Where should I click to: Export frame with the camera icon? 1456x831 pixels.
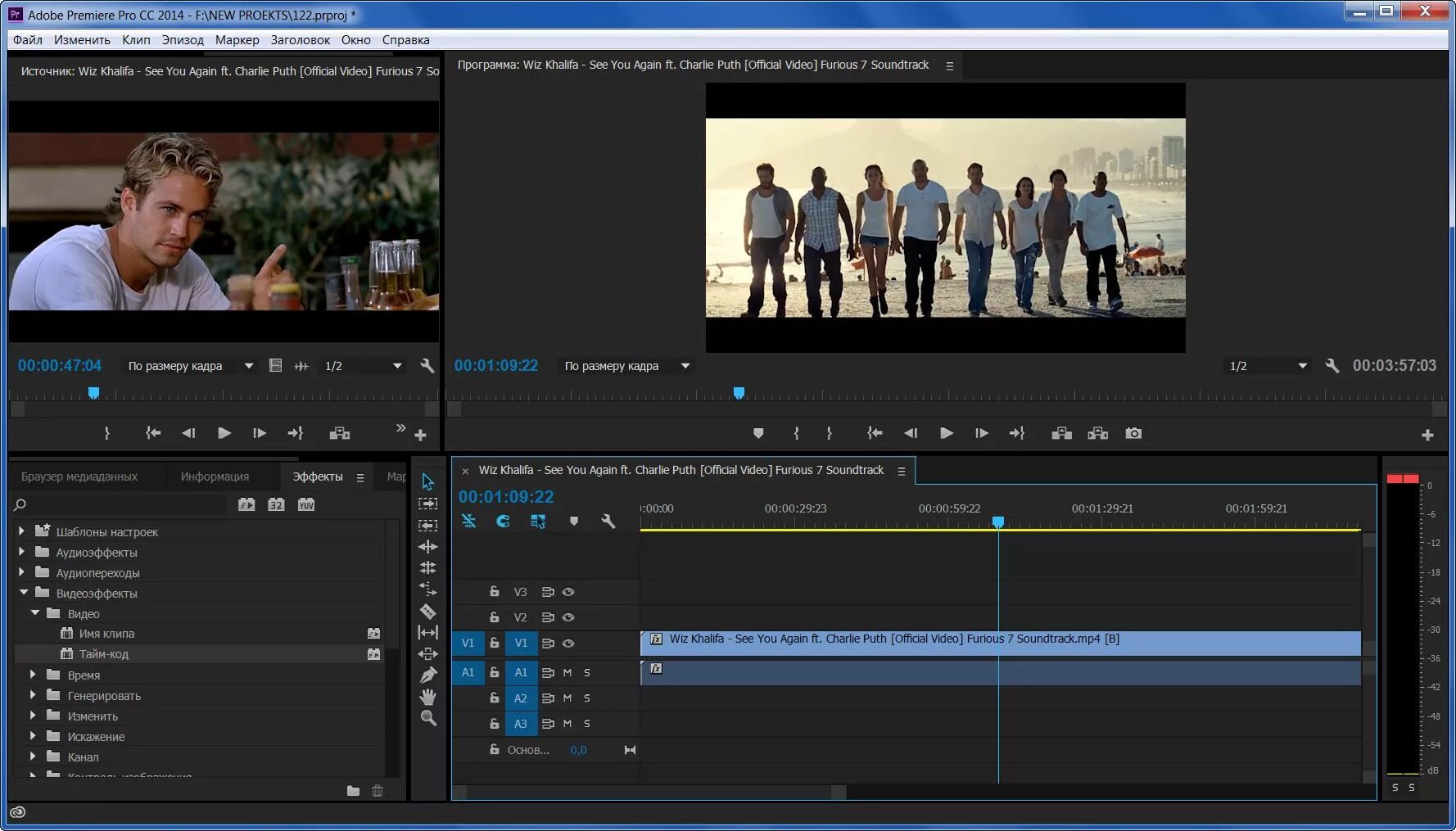1133,433
